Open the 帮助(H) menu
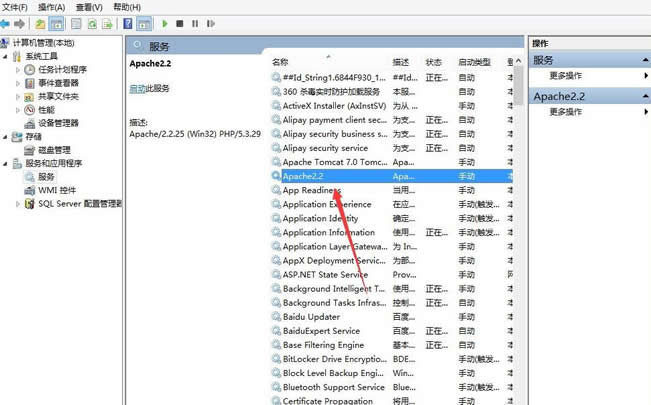The image size is (651, 405). pos(127,7)
